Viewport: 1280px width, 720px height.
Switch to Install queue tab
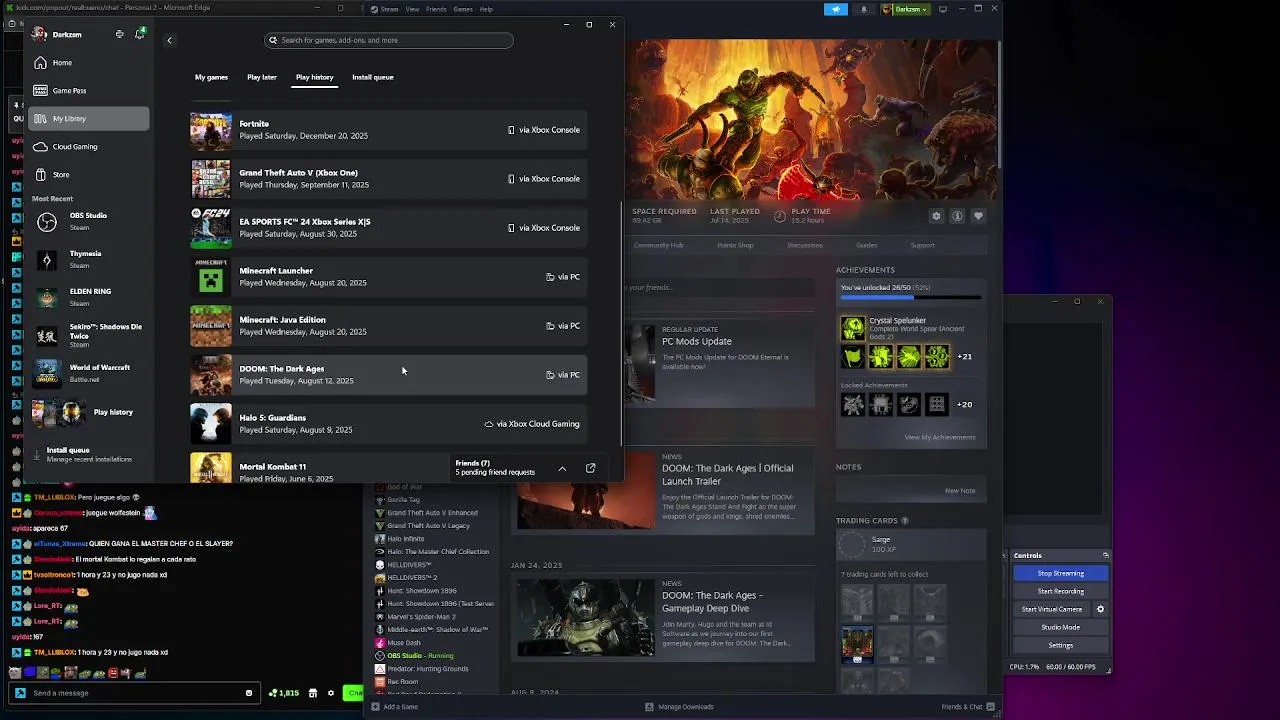372,77
